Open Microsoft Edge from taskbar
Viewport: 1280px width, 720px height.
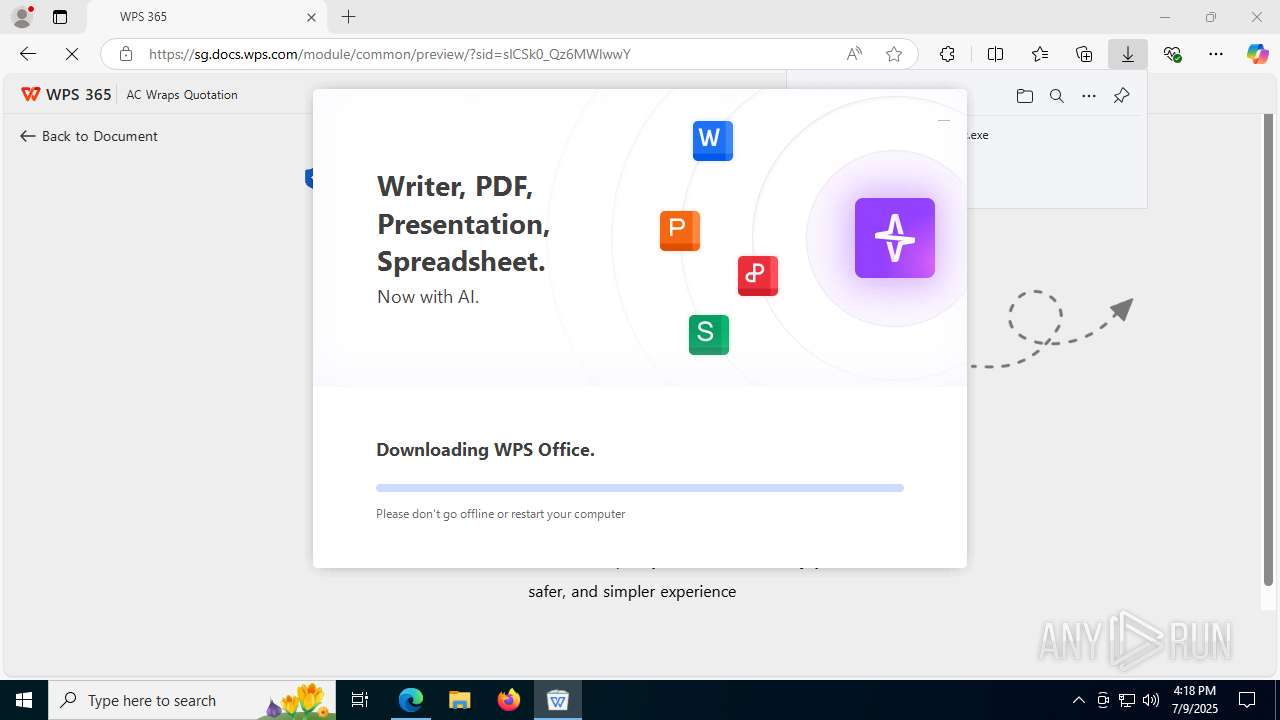411,700
